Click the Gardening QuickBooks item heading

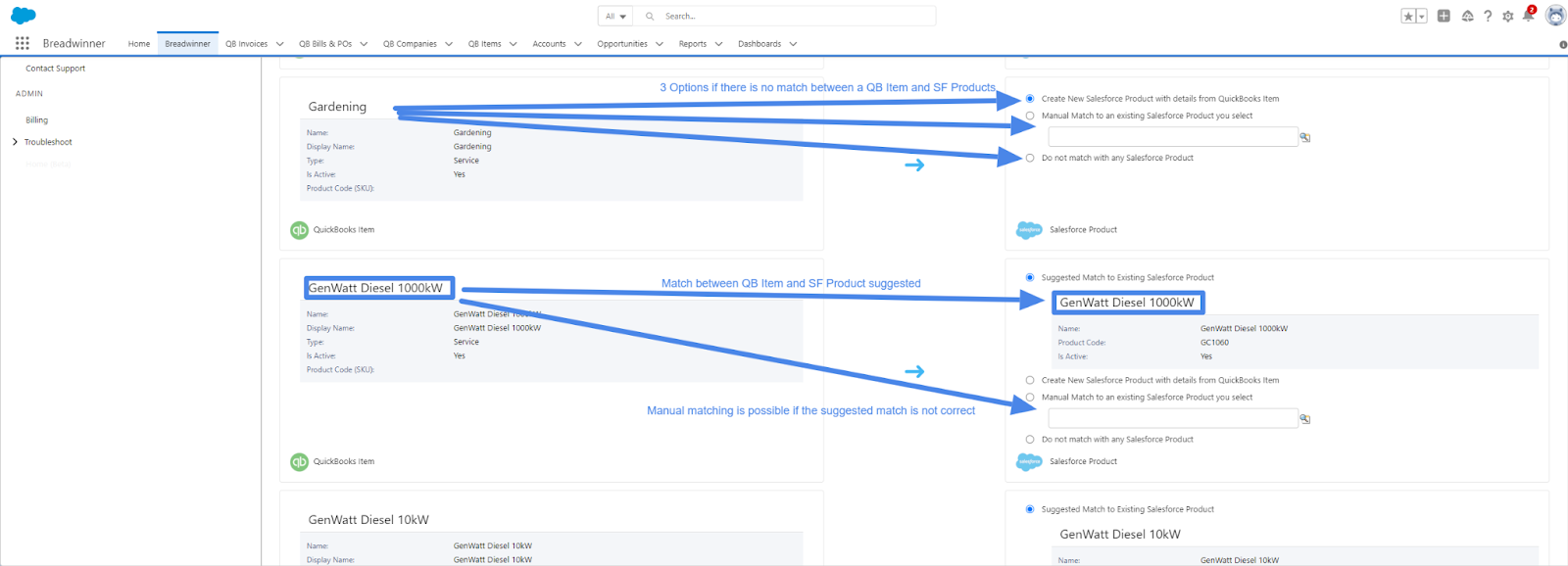click(x=337, y=107)
